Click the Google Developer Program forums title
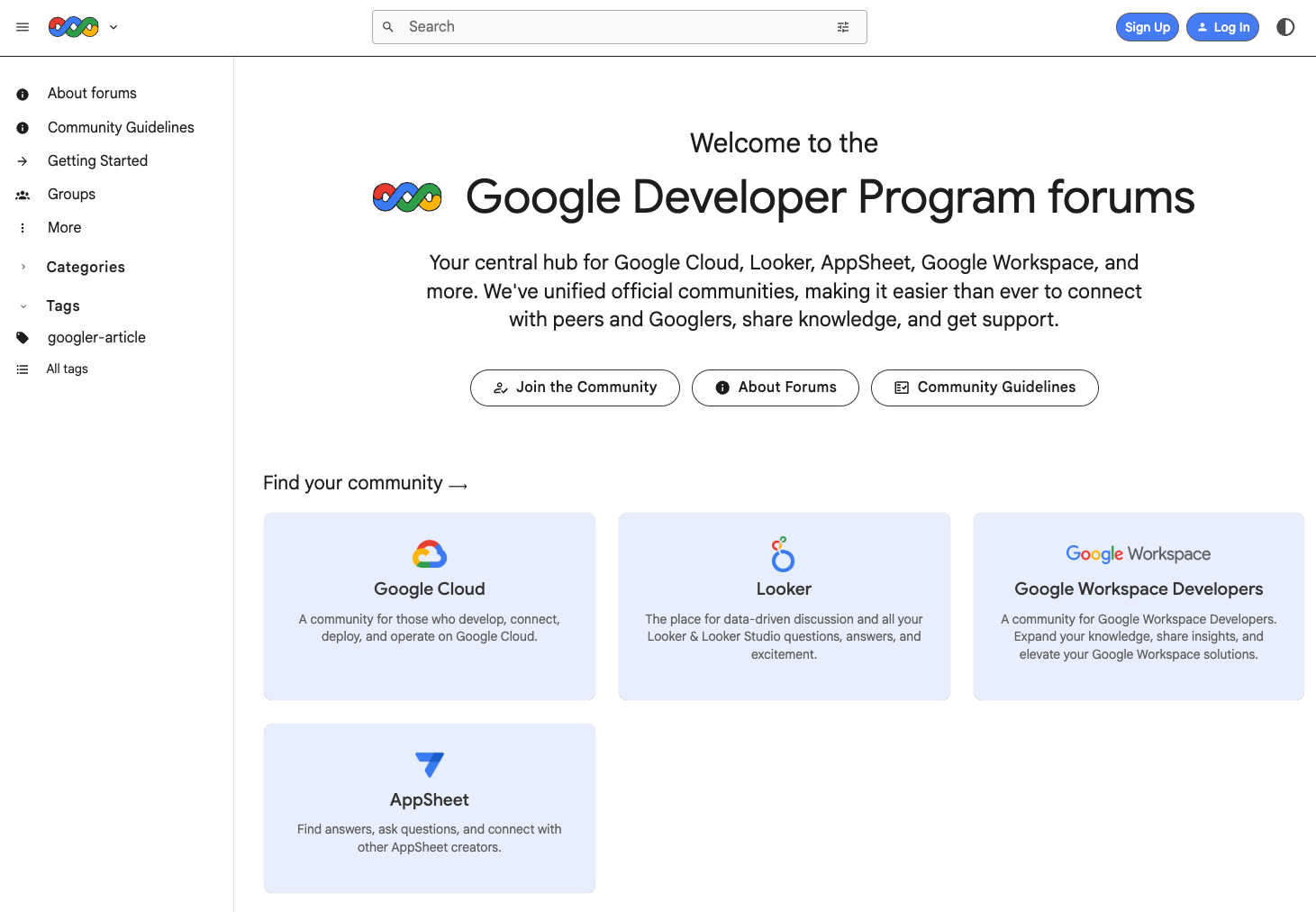This screenshot has height=912, width=1316. [830, 197]
